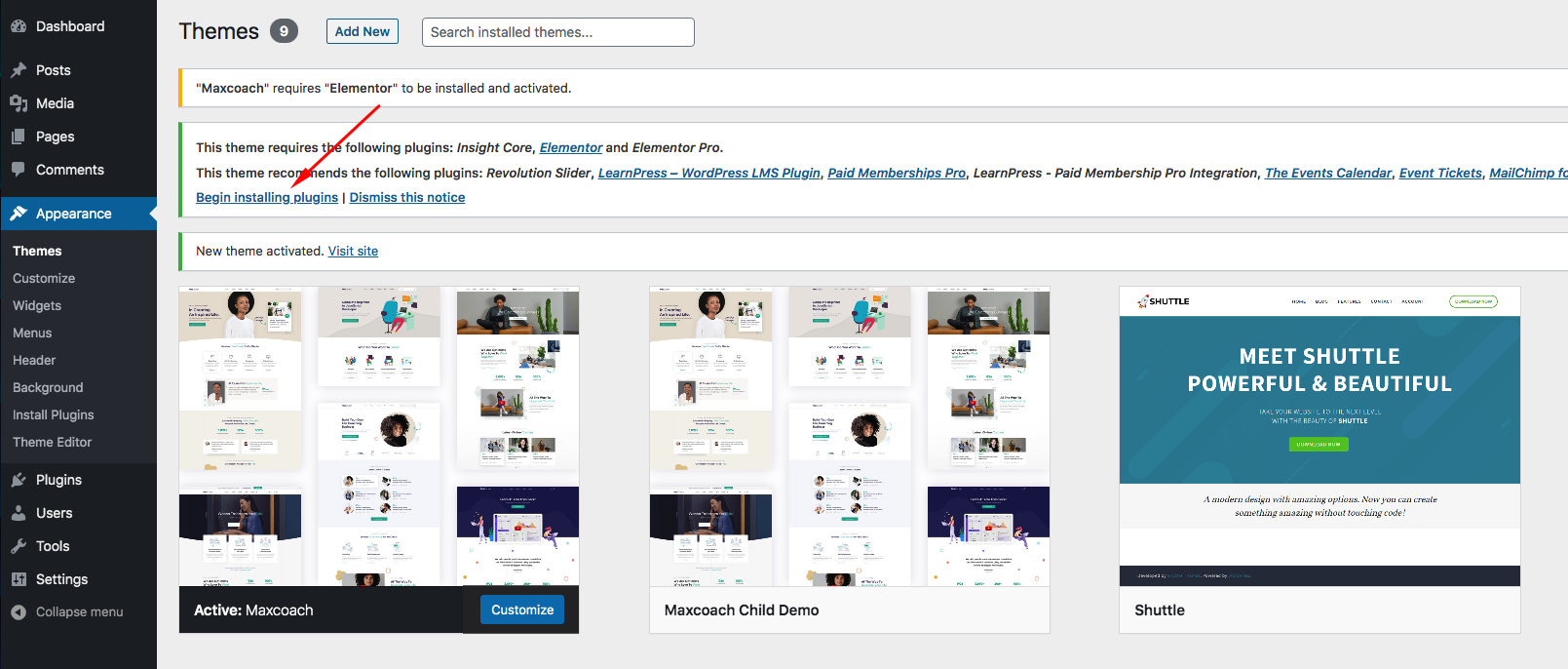Select the Appearance menu item

(x=78, y=214)
